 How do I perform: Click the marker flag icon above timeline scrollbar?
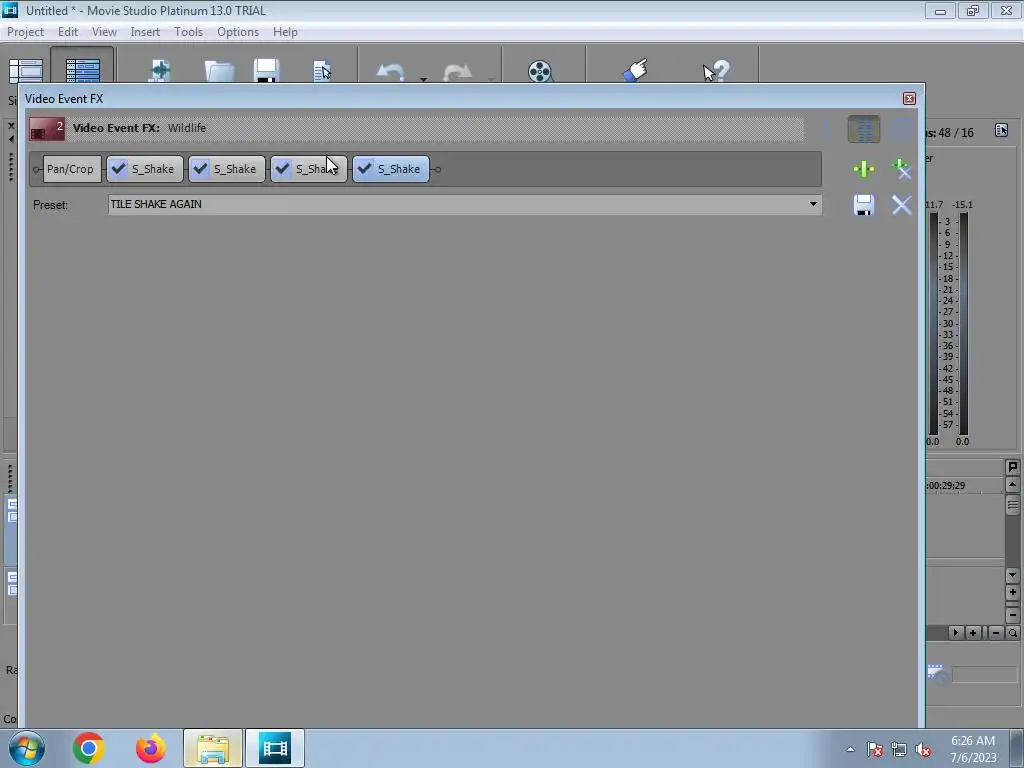point(1012,467)
